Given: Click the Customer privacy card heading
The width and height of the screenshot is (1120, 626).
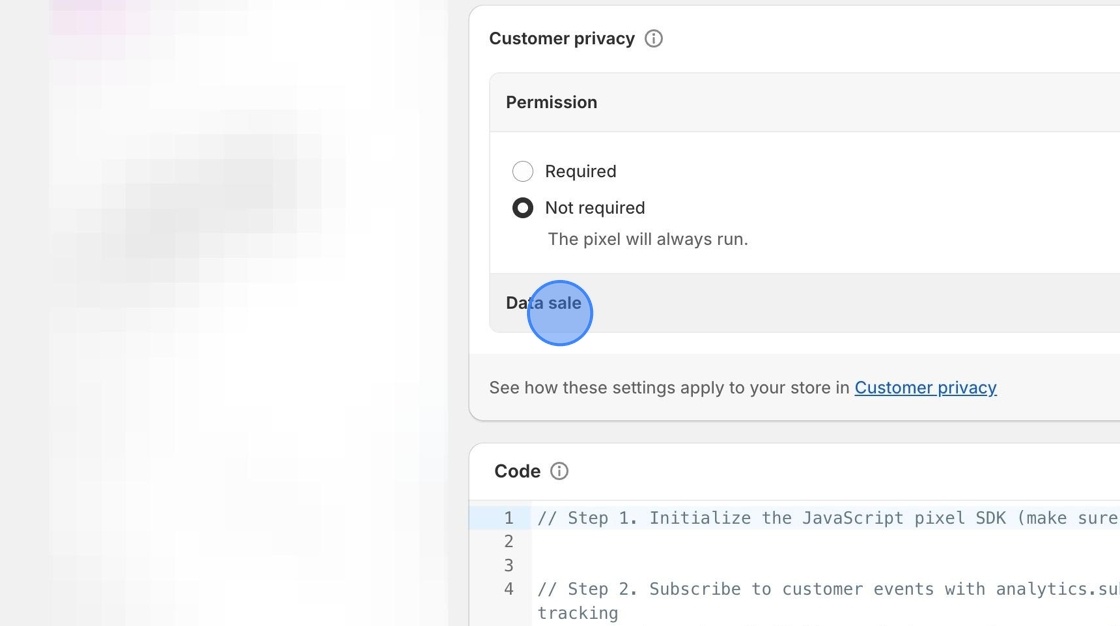Looking at the screenshot, I should [x=562, y=38].
